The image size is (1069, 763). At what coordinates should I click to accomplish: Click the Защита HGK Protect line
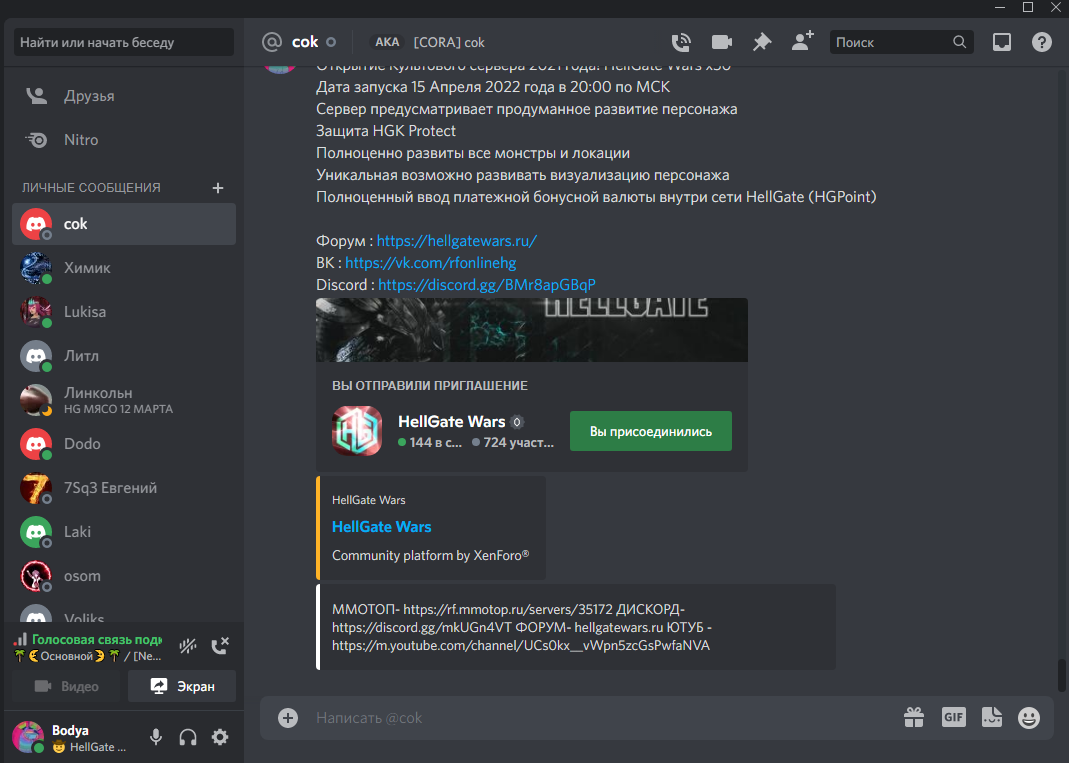pos(386,131)
